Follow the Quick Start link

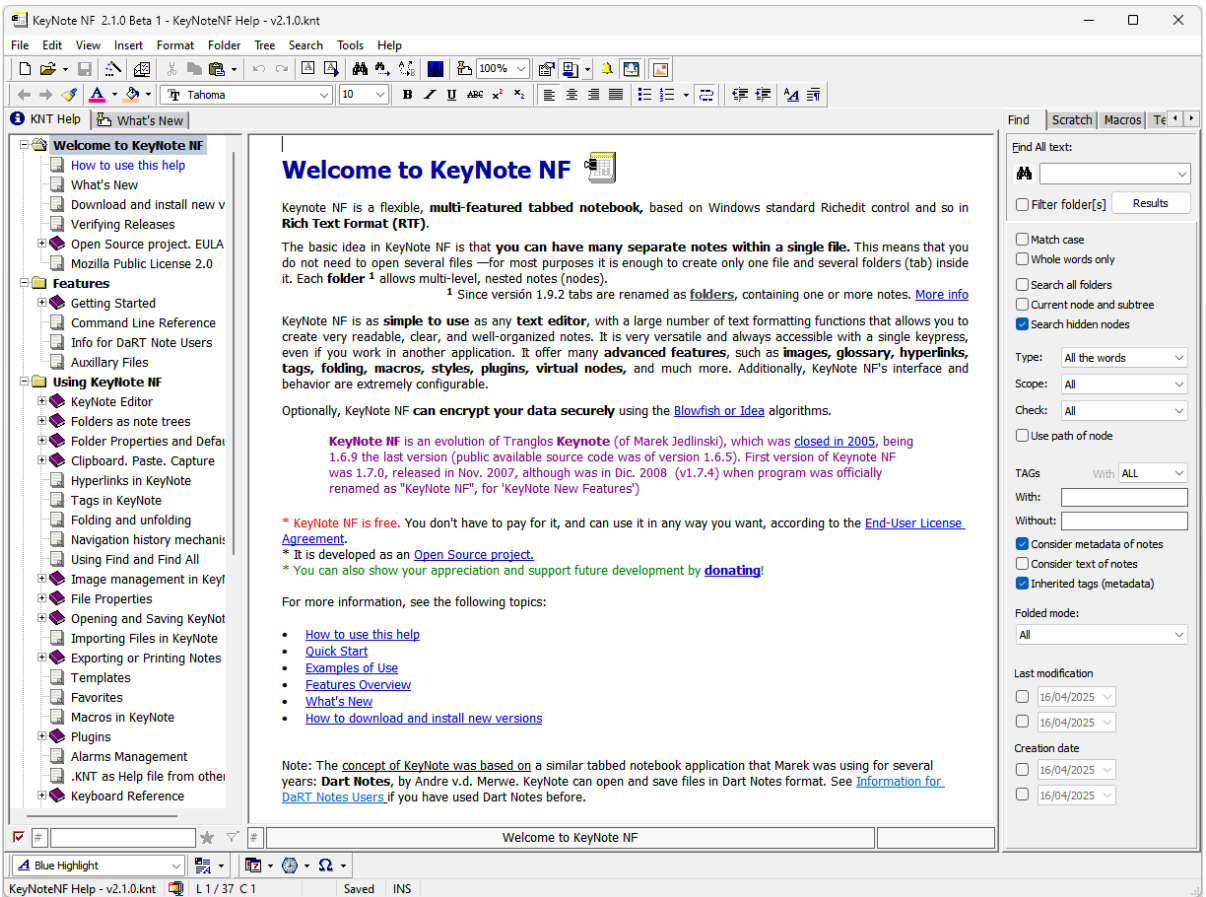click(336, 651)
